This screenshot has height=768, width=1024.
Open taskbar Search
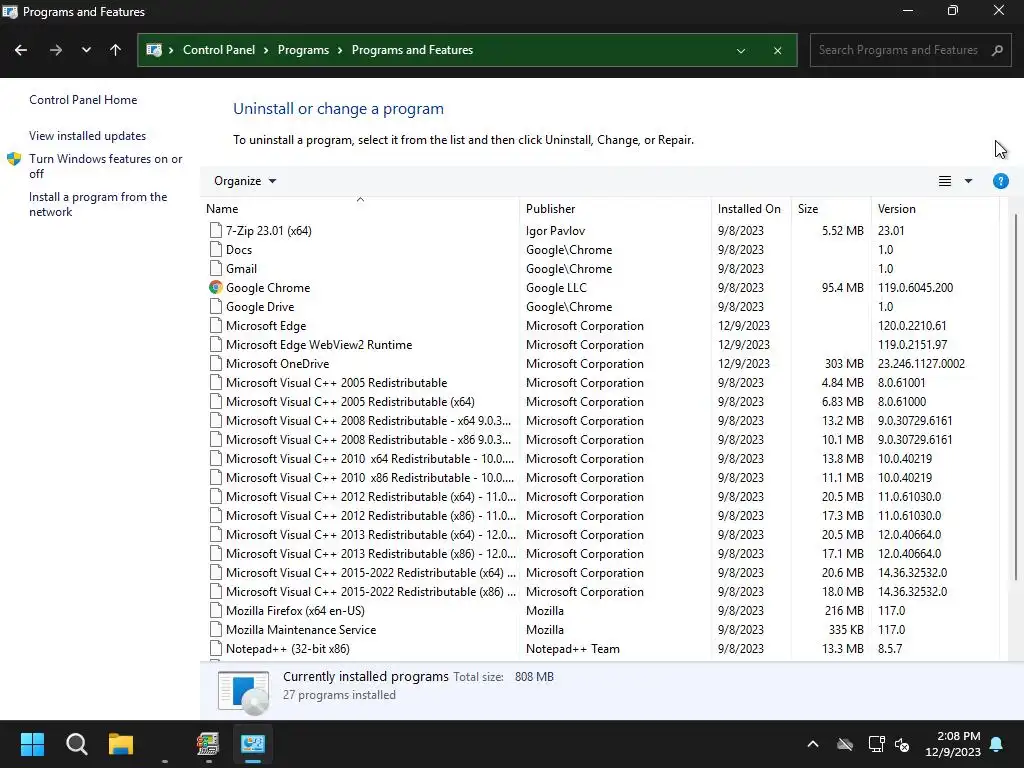coord(76,744)
